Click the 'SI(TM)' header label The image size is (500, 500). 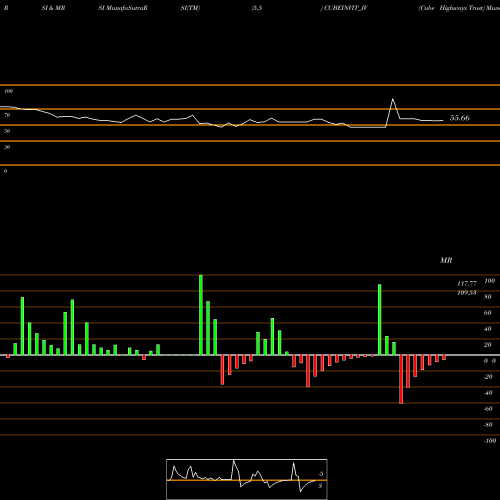click(x=190, y=8)
